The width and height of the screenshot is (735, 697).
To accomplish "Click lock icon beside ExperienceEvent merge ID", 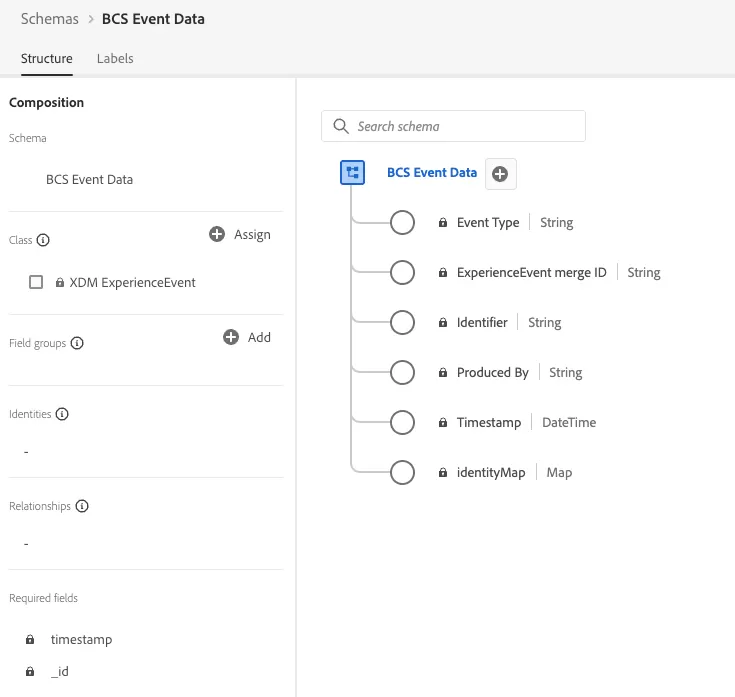I will (442, 272).
